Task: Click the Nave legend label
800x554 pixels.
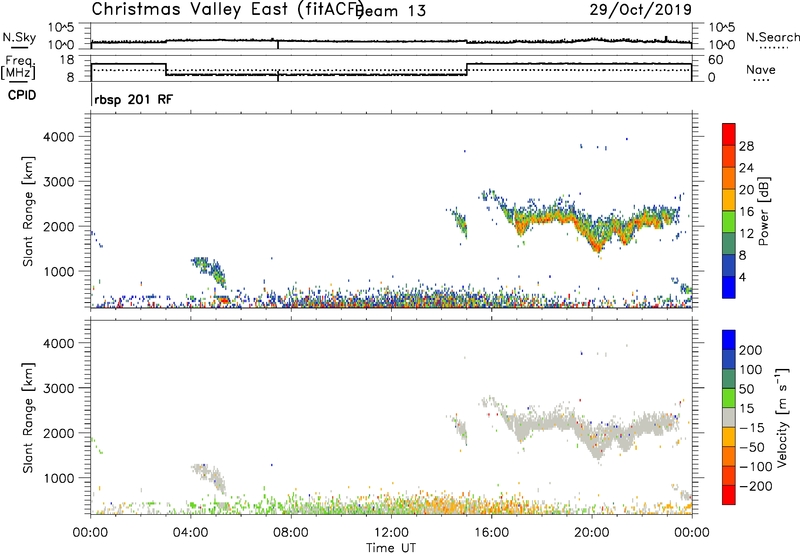Action: 761,70
